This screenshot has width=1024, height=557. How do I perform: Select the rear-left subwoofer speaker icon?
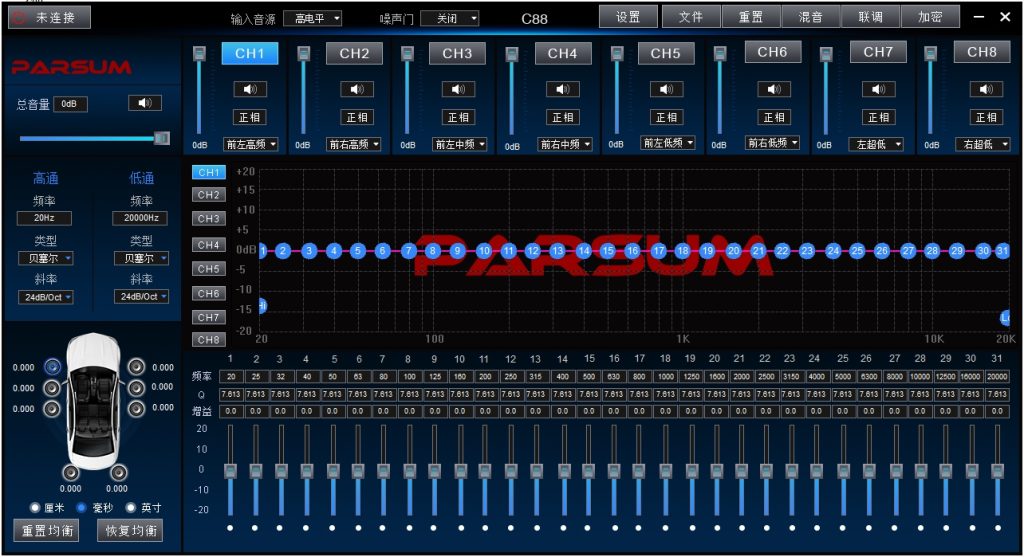[71, 472]
